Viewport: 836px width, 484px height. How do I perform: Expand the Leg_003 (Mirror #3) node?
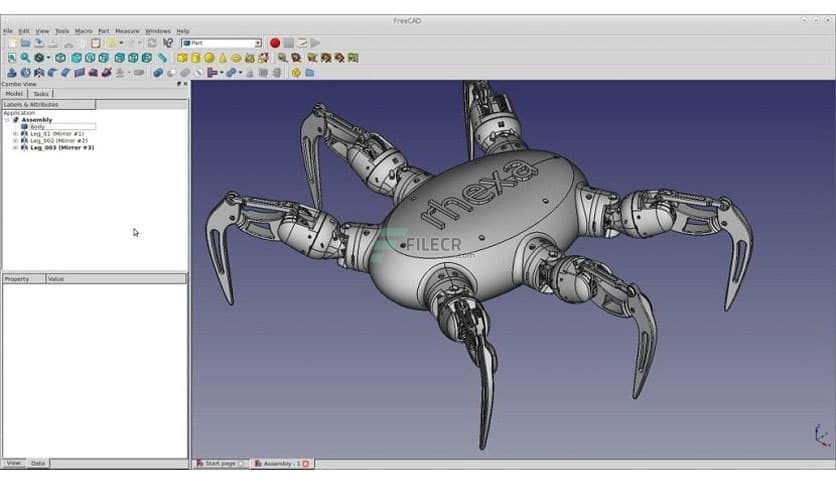tap(15, 148)
